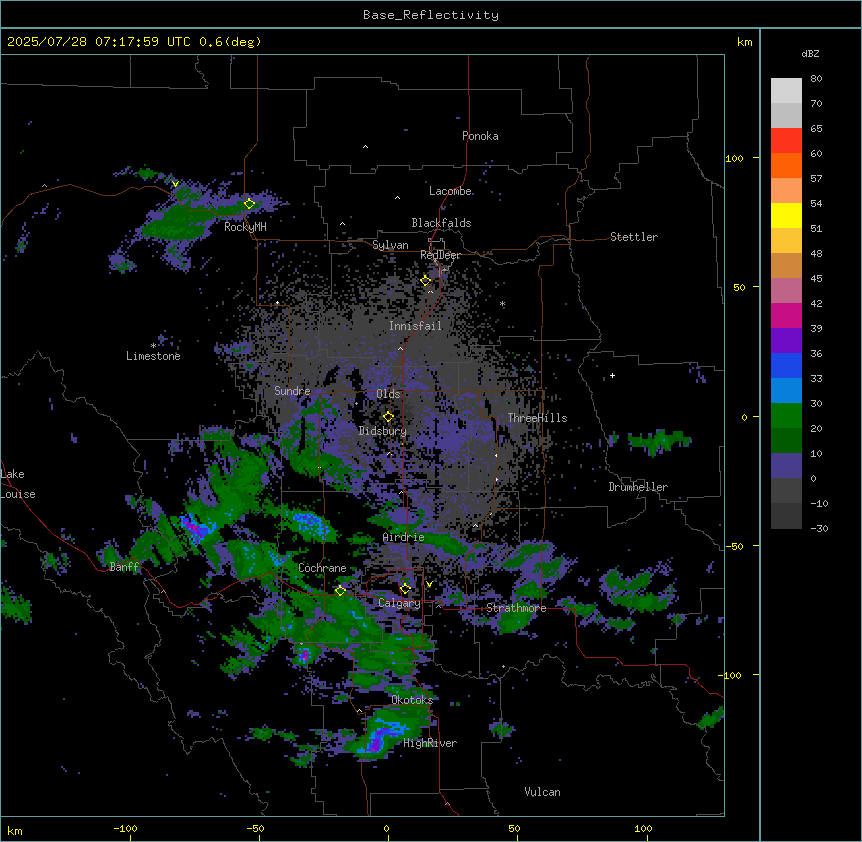Click the -30 value on the dBZ legend

[819, 528]
